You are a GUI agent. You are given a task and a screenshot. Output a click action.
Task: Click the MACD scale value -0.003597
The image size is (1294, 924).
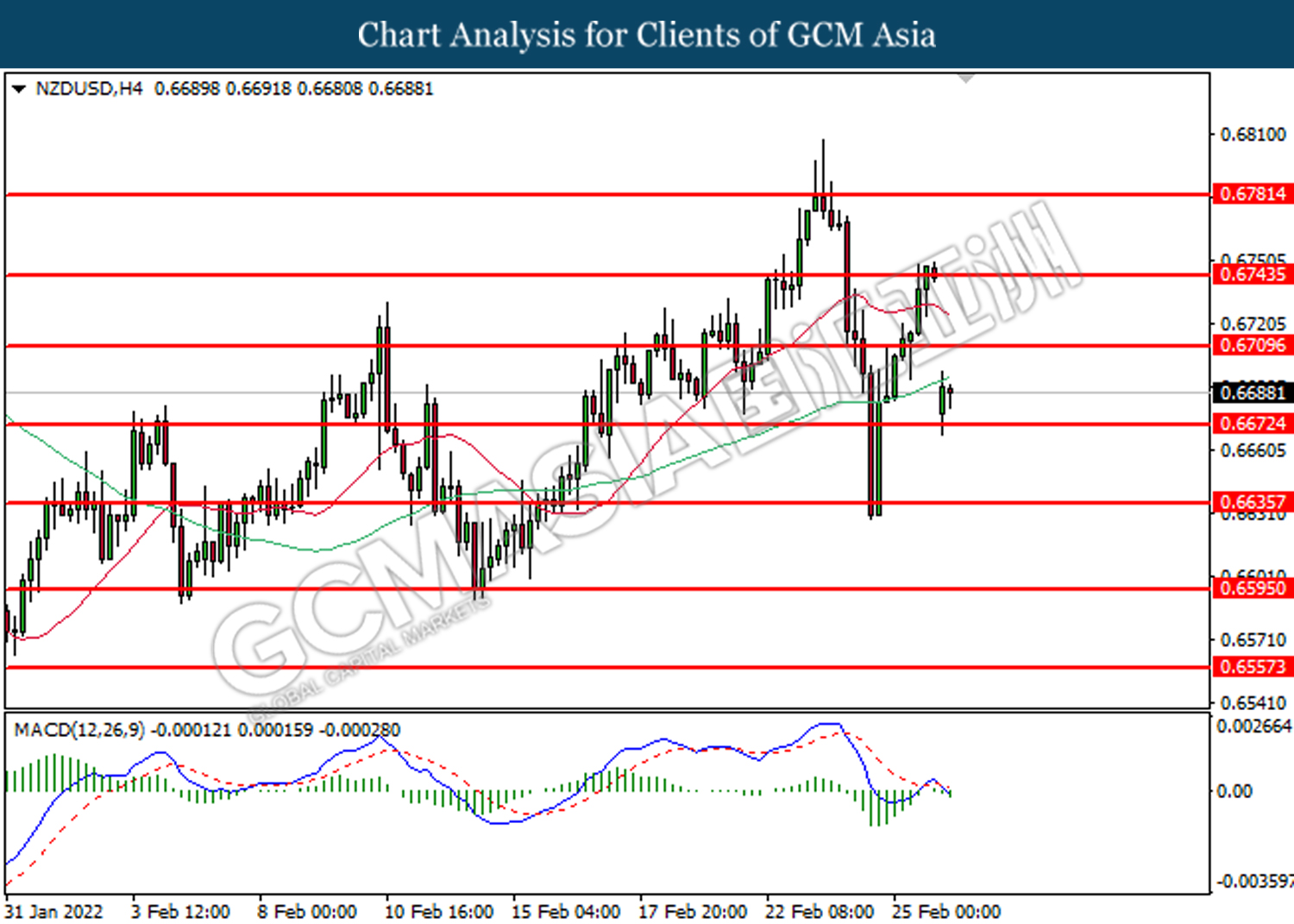[1253, 881]
